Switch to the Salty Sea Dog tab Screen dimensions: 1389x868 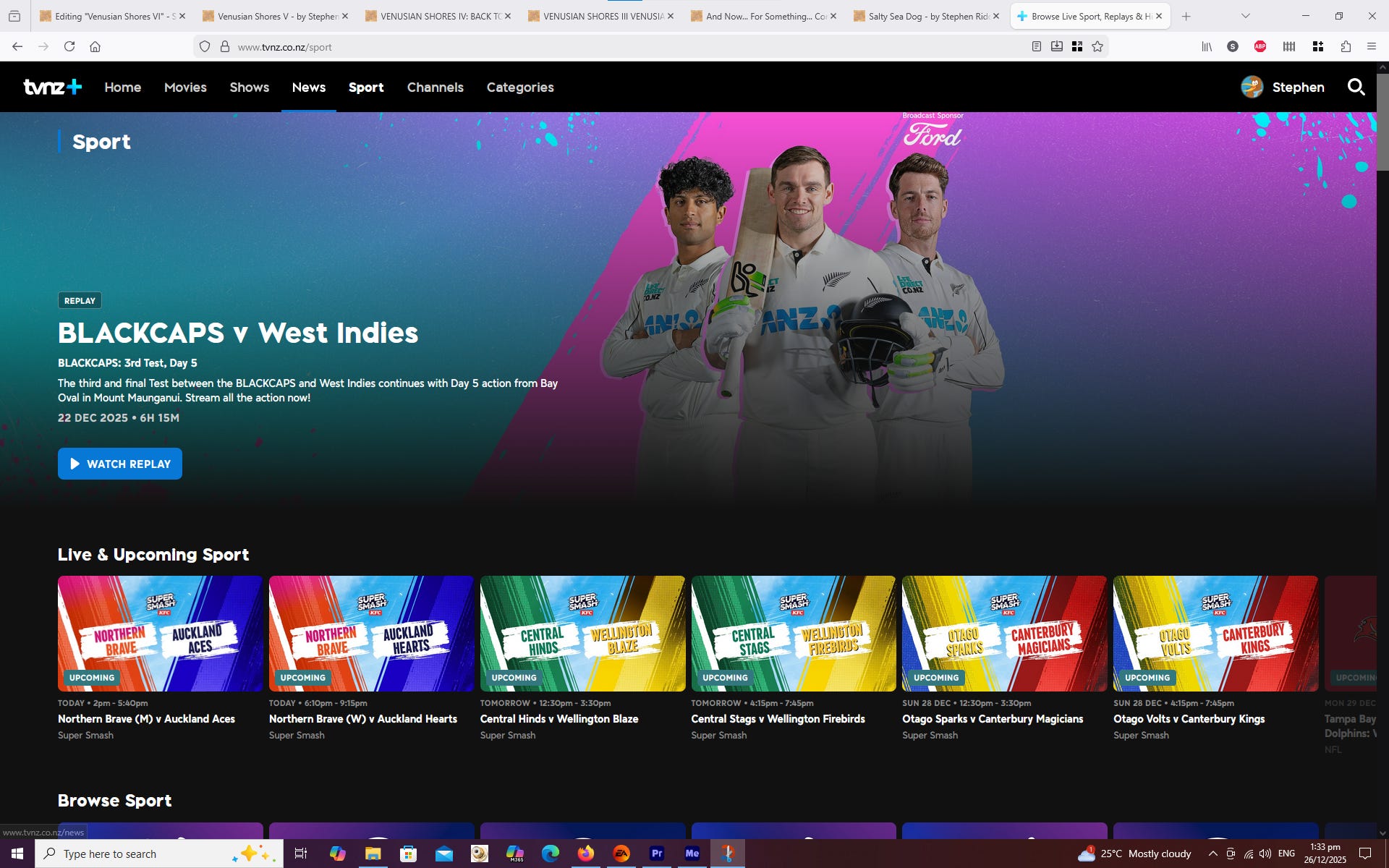[x=926, y=16]
